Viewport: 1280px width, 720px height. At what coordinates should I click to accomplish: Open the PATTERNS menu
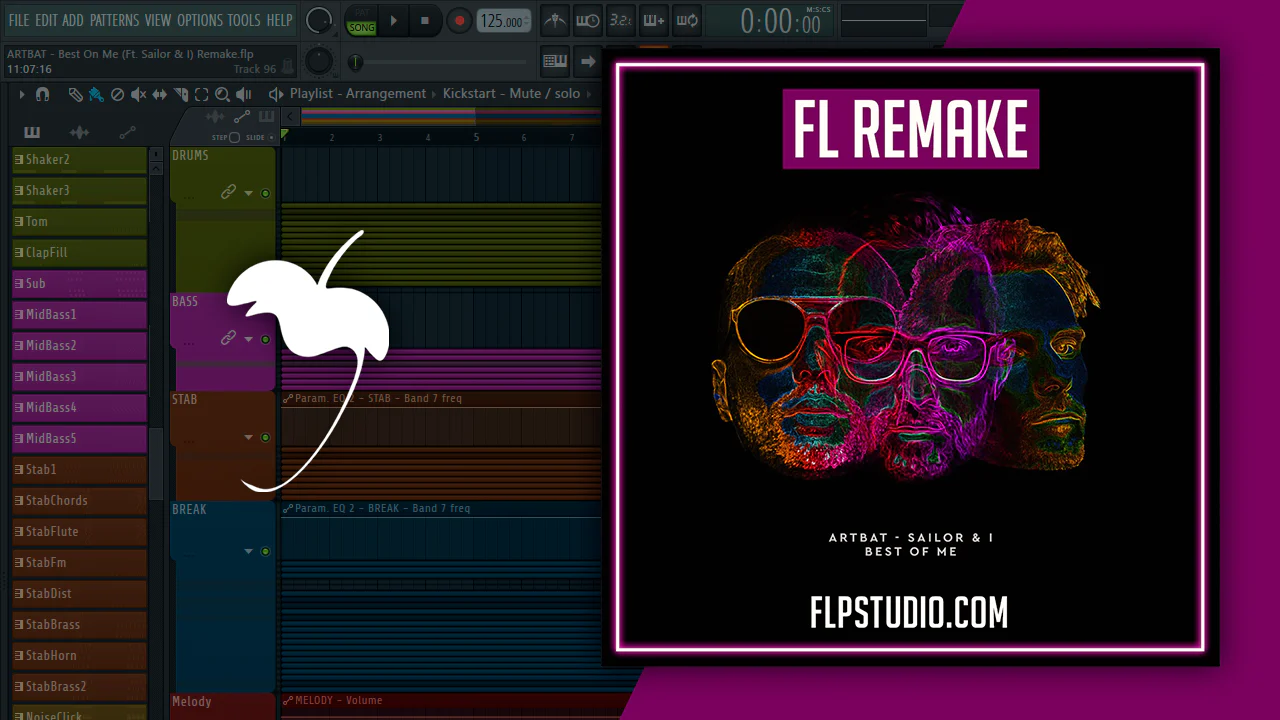click(114, 20)
